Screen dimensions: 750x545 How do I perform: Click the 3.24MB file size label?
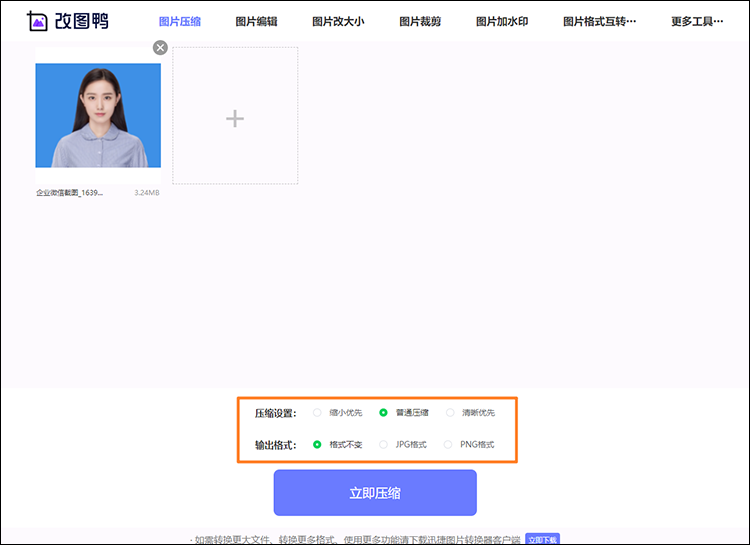[x=147, y=193]
